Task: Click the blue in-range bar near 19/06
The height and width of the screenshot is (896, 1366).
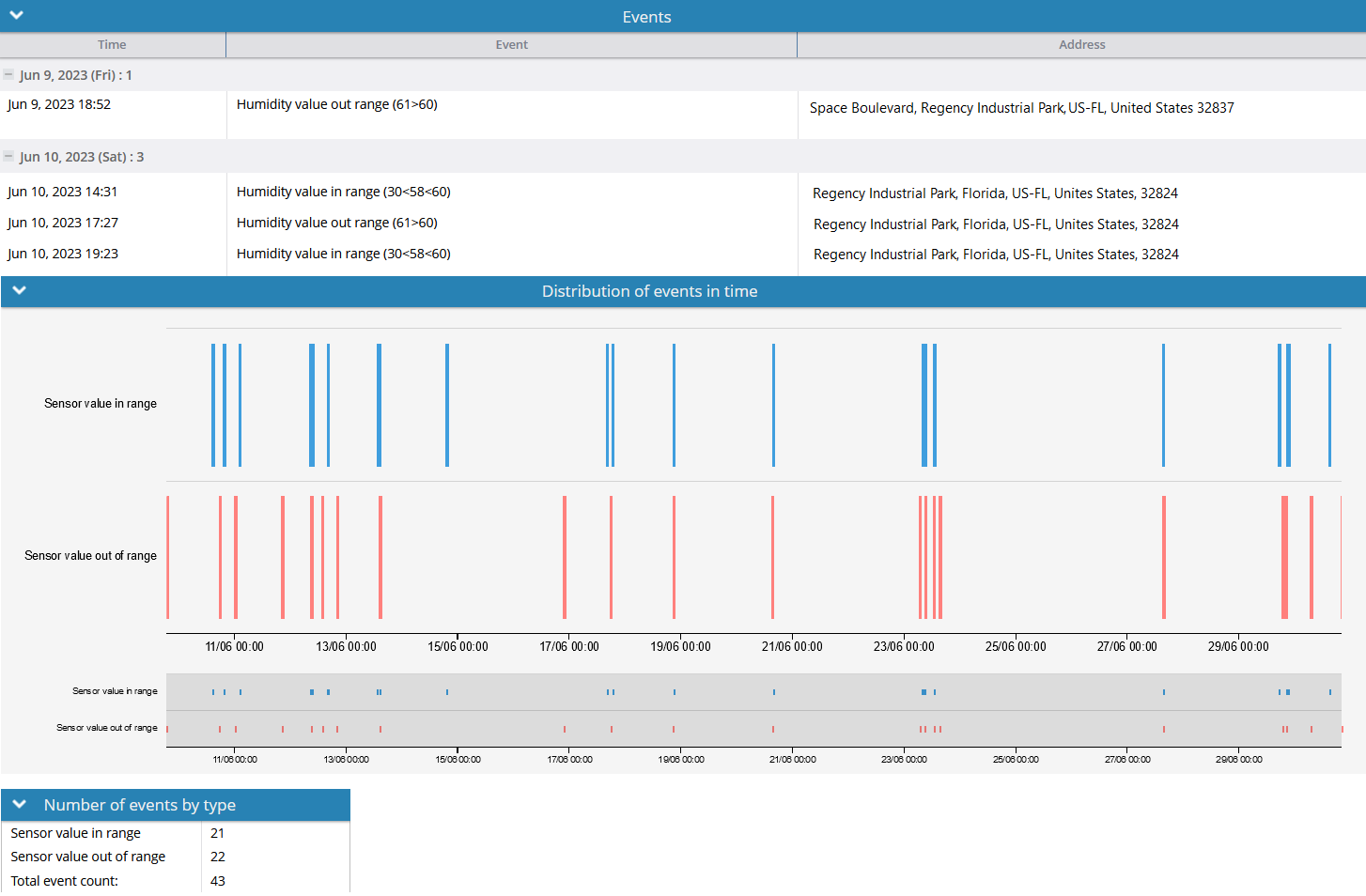Action: coord(674,405)
